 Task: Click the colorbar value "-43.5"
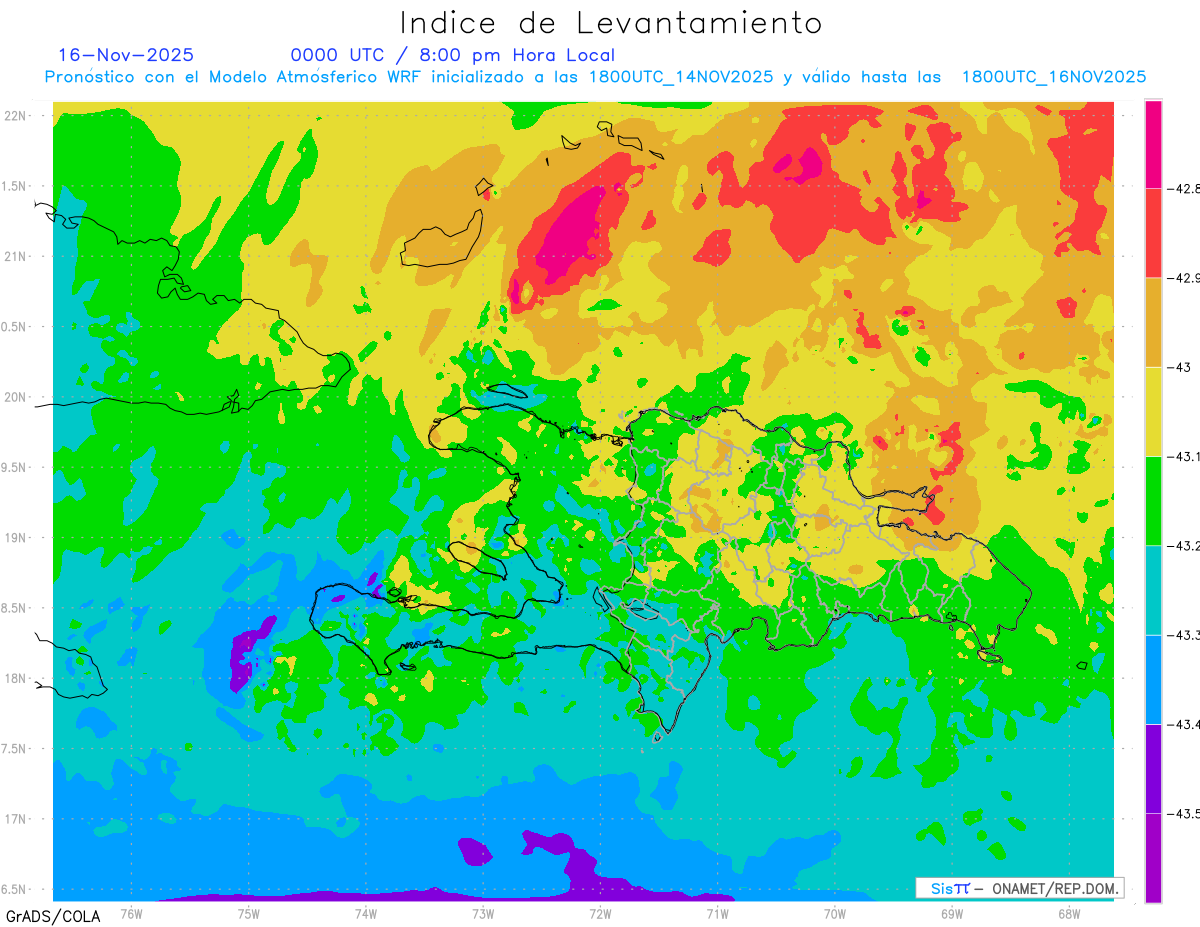(x=1182, y=813)
